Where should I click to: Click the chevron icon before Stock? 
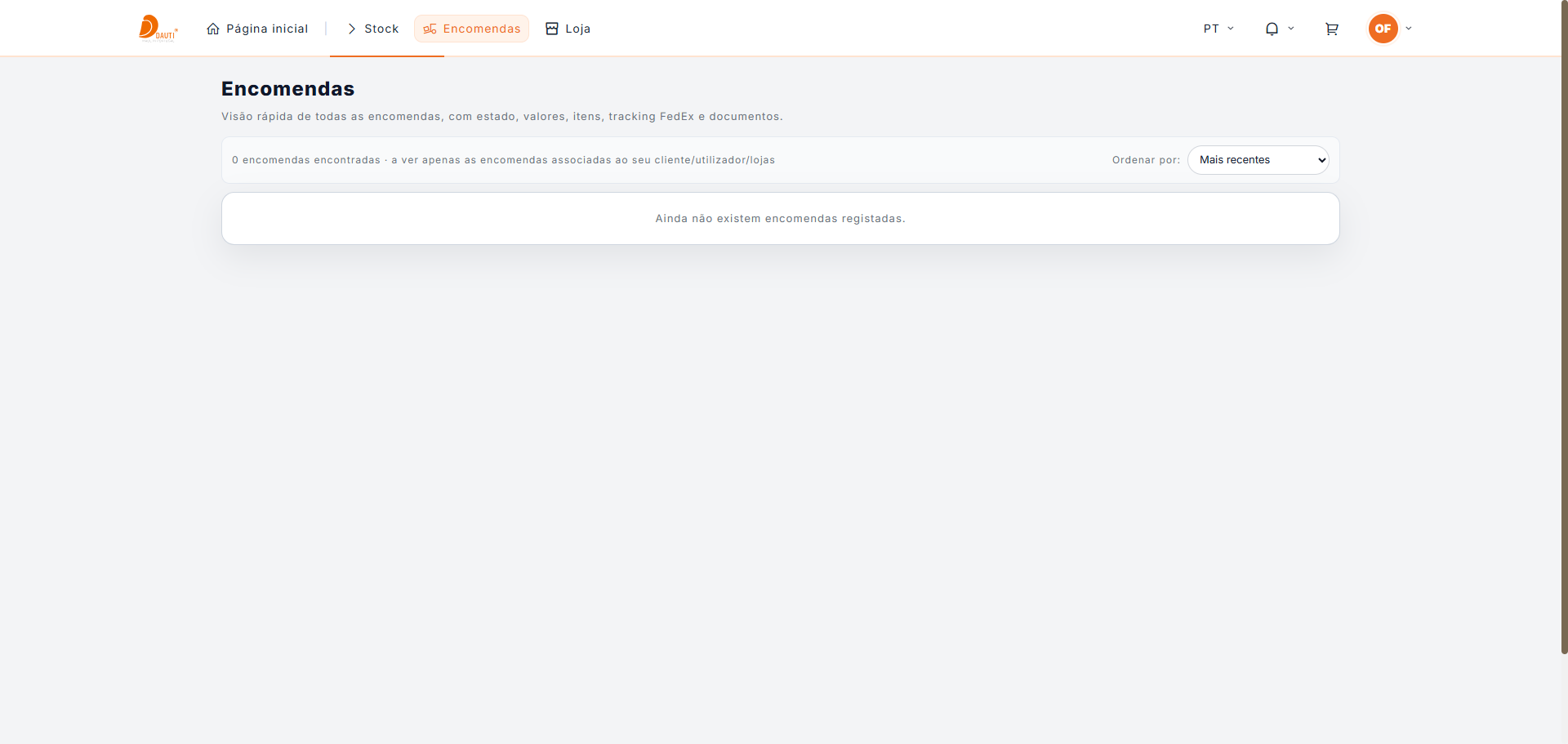point(352,29)
